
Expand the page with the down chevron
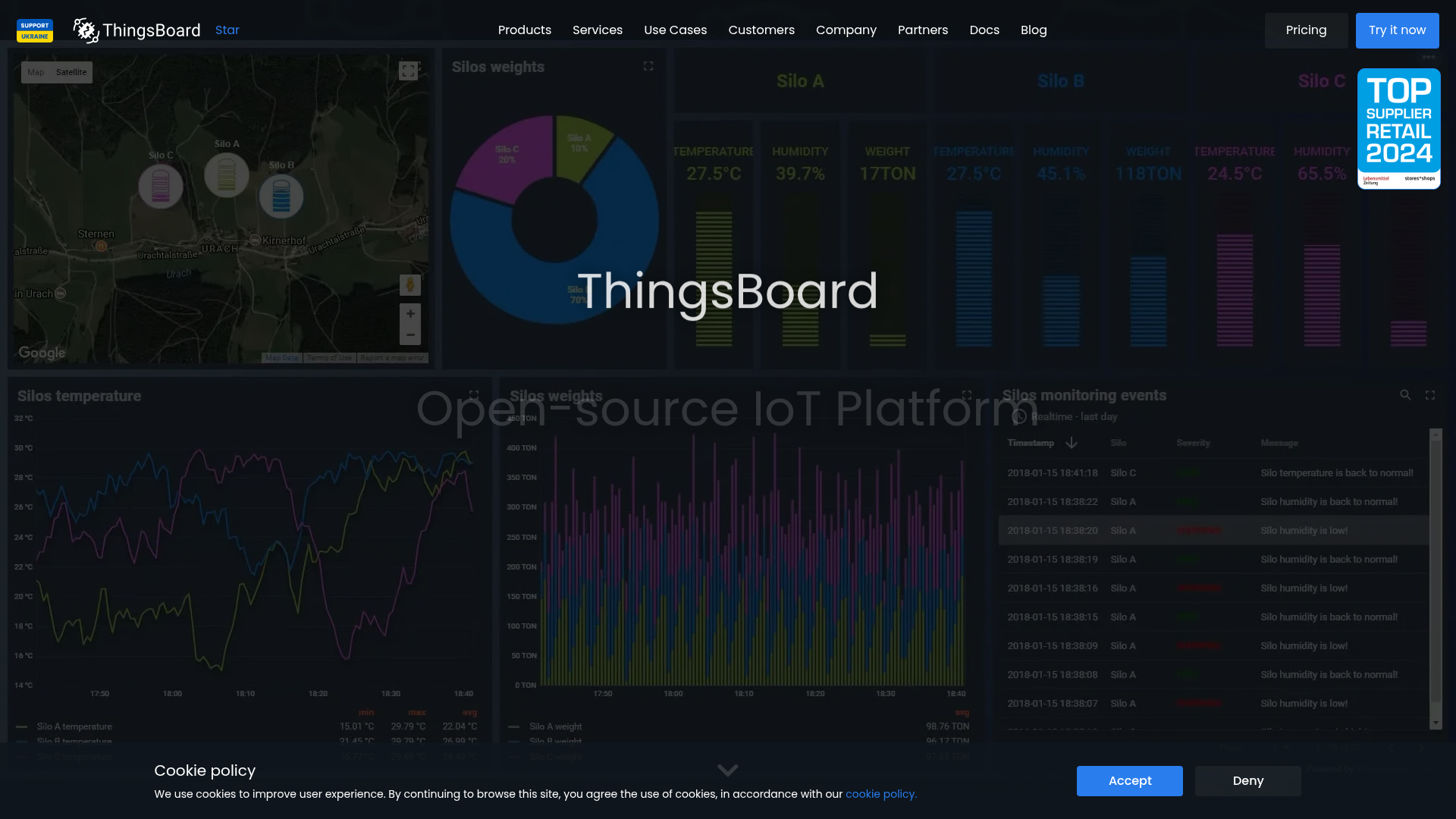pos(727,770)
